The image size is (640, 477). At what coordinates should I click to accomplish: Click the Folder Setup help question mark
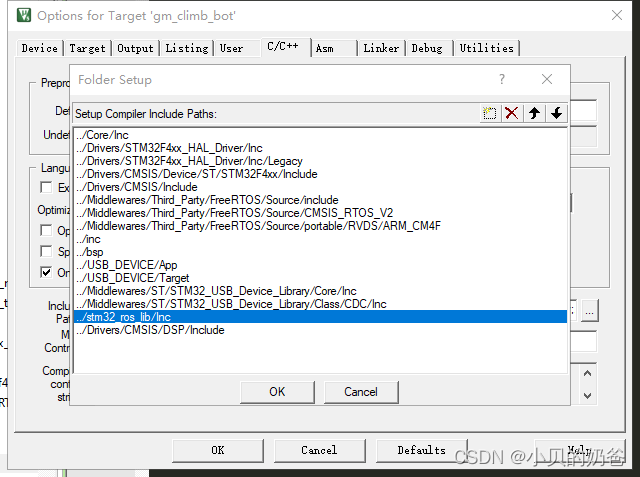click(x=502, y=79)
